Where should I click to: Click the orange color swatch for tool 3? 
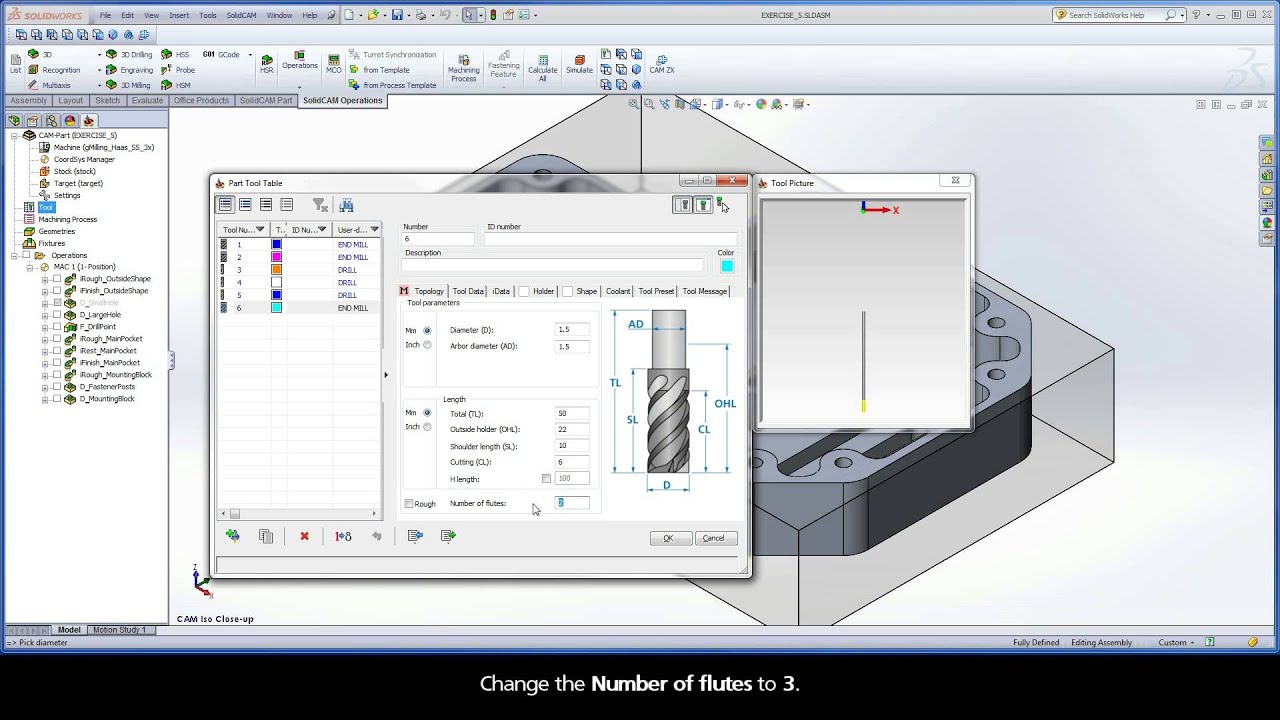coord(277,270)
